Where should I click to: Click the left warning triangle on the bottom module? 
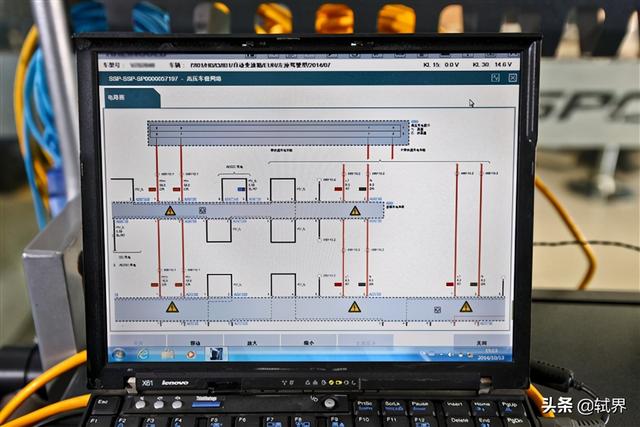tap(172, 307)
